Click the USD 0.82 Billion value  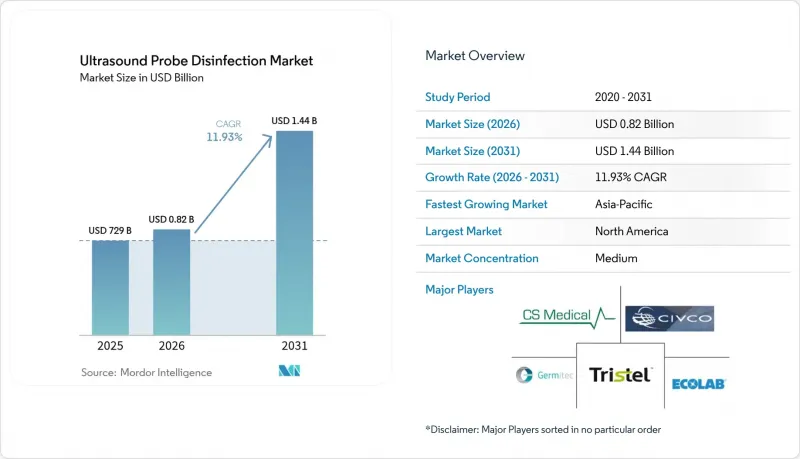coord(634,124)
